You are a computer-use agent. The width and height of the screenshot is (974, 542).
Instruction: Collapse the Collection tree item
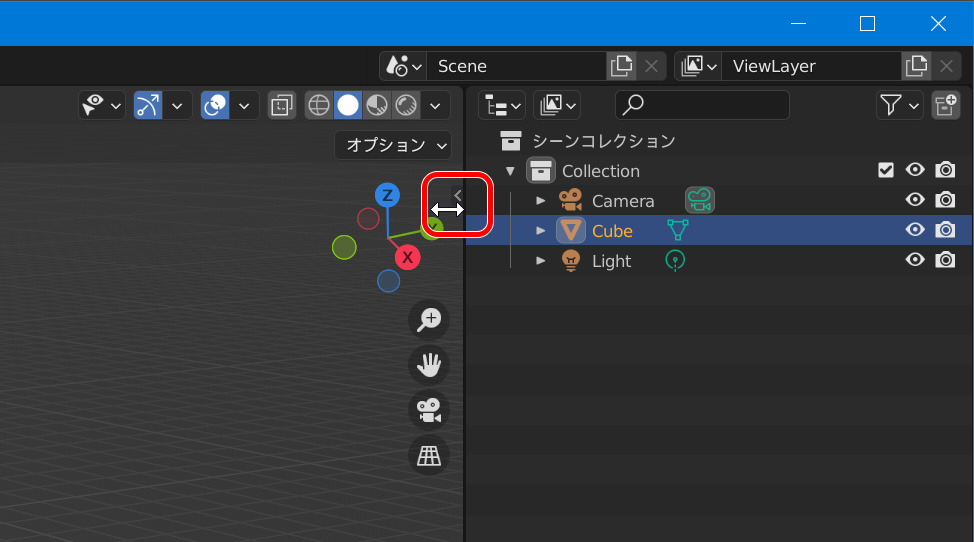pyautogui.click(x=510, y=171)
